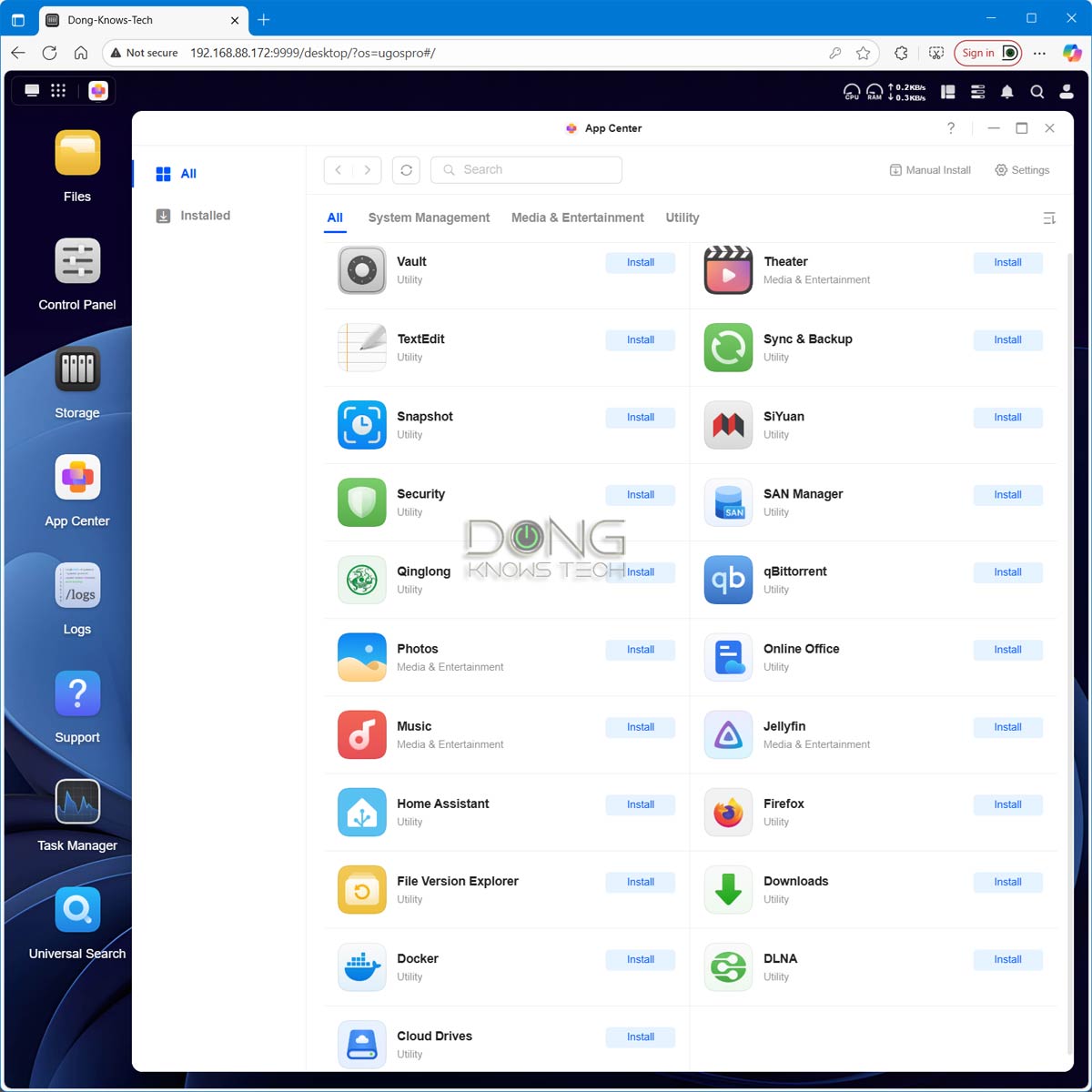Click the Sync & Backup app icon
This screenshot has width=1092, height=1092.
[x=729, y=348]
